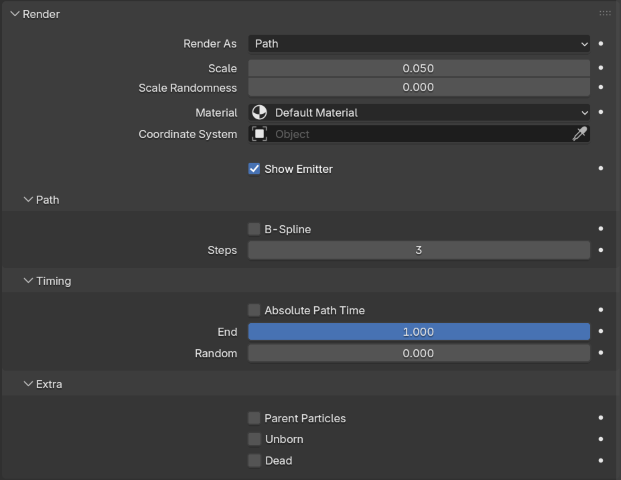Collapse the Path subpanel
This screenshot has width=621, height=480.
28,200
